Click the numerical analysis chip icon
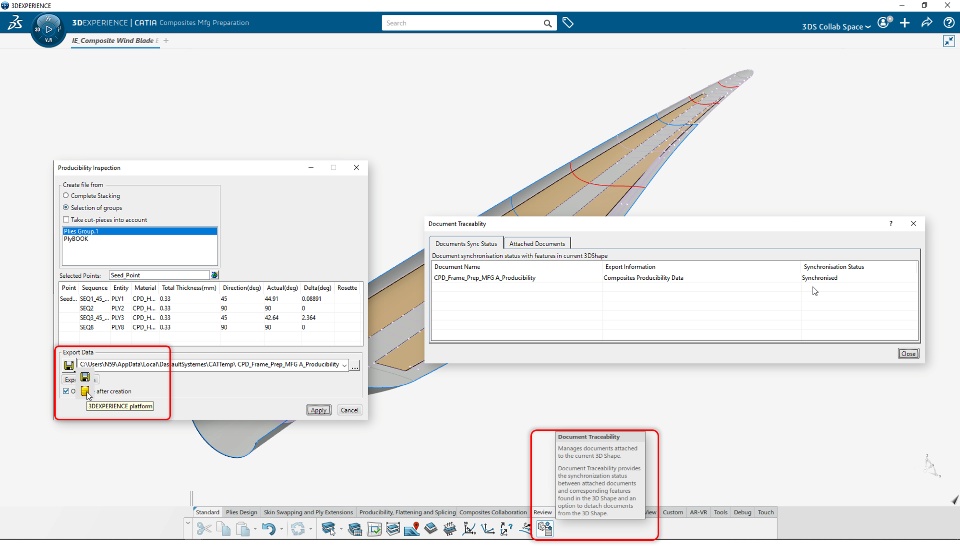Viewport: 960px width, 547px height. (450, 529)
